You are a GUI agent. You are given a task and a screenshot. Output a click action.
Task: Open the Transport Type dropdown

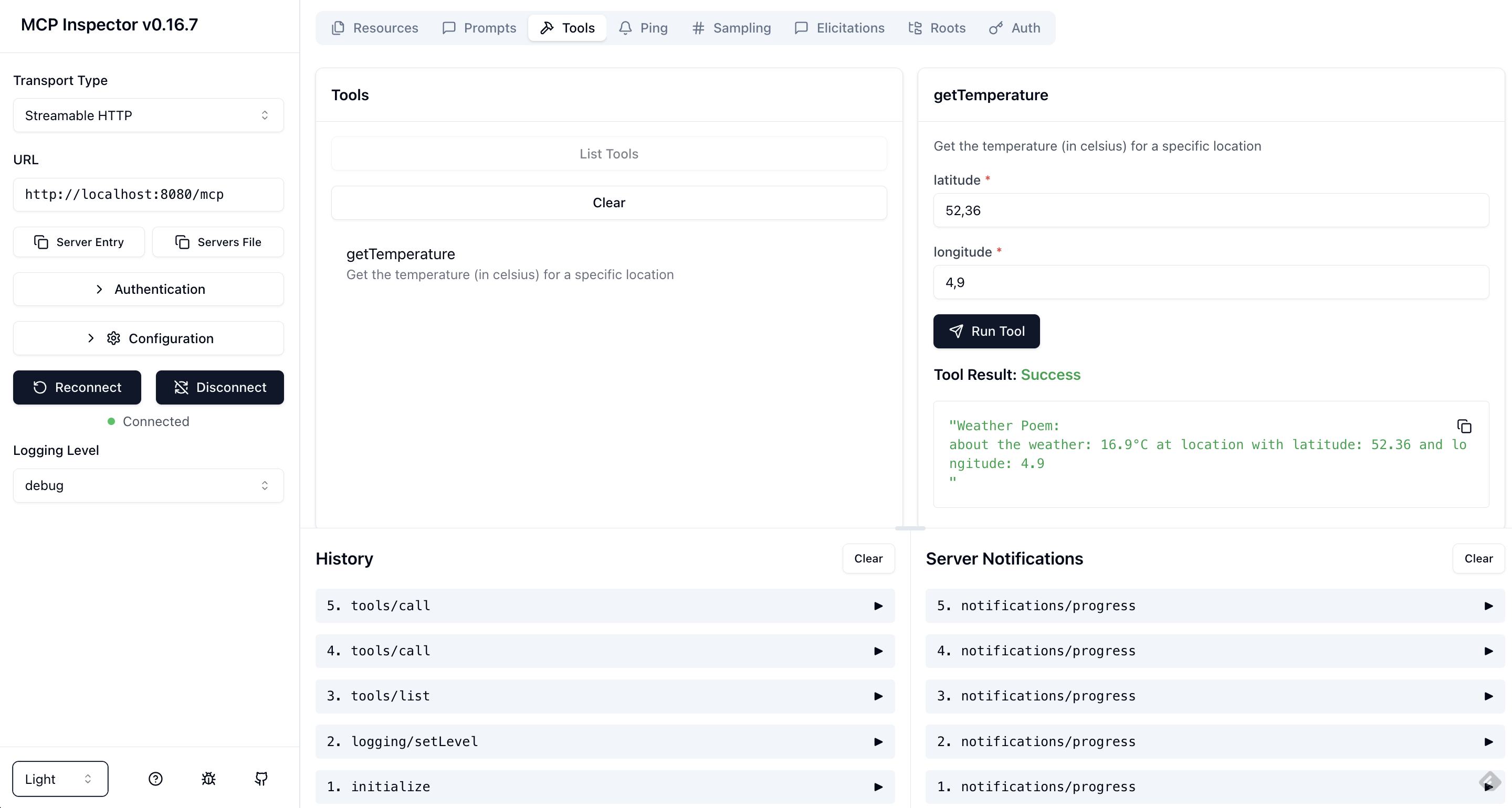click(148, 115)
